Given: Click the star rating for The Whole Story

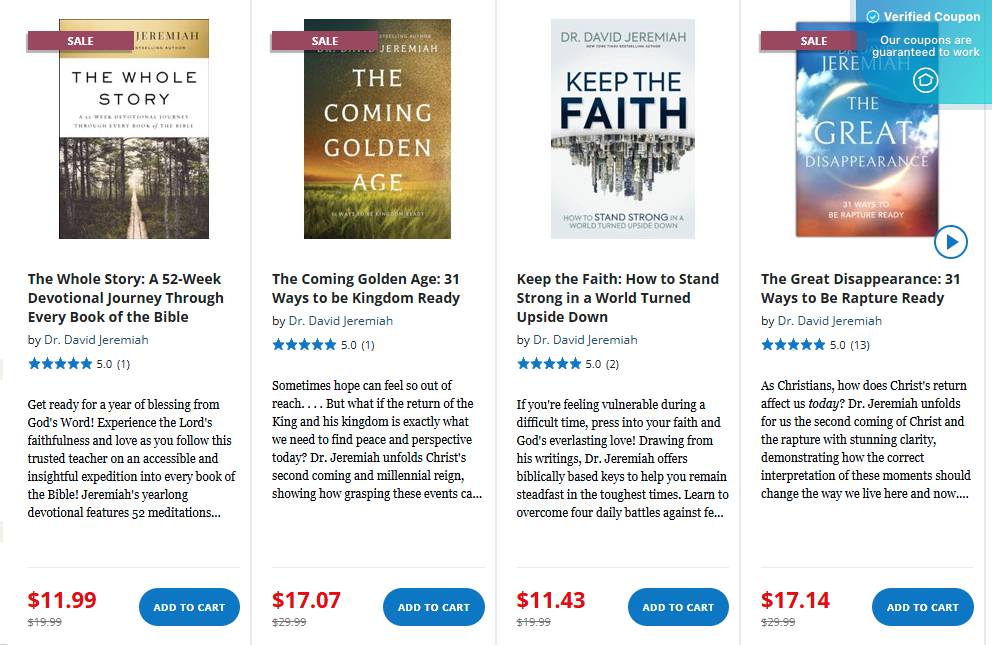Looking at the screenshot, I should (60, 364).
